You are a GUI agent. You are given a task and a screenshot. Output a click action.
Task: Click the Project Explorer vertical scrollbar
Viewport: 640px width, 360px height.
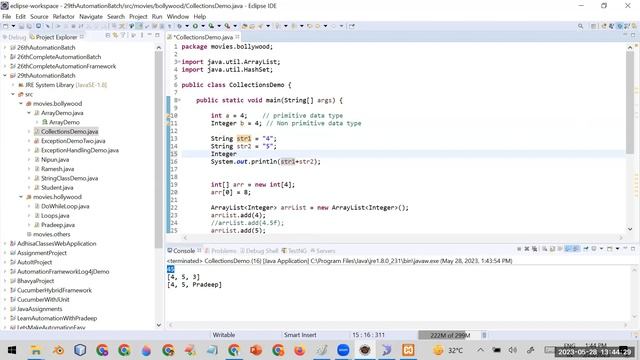click(x=159, y=149)
